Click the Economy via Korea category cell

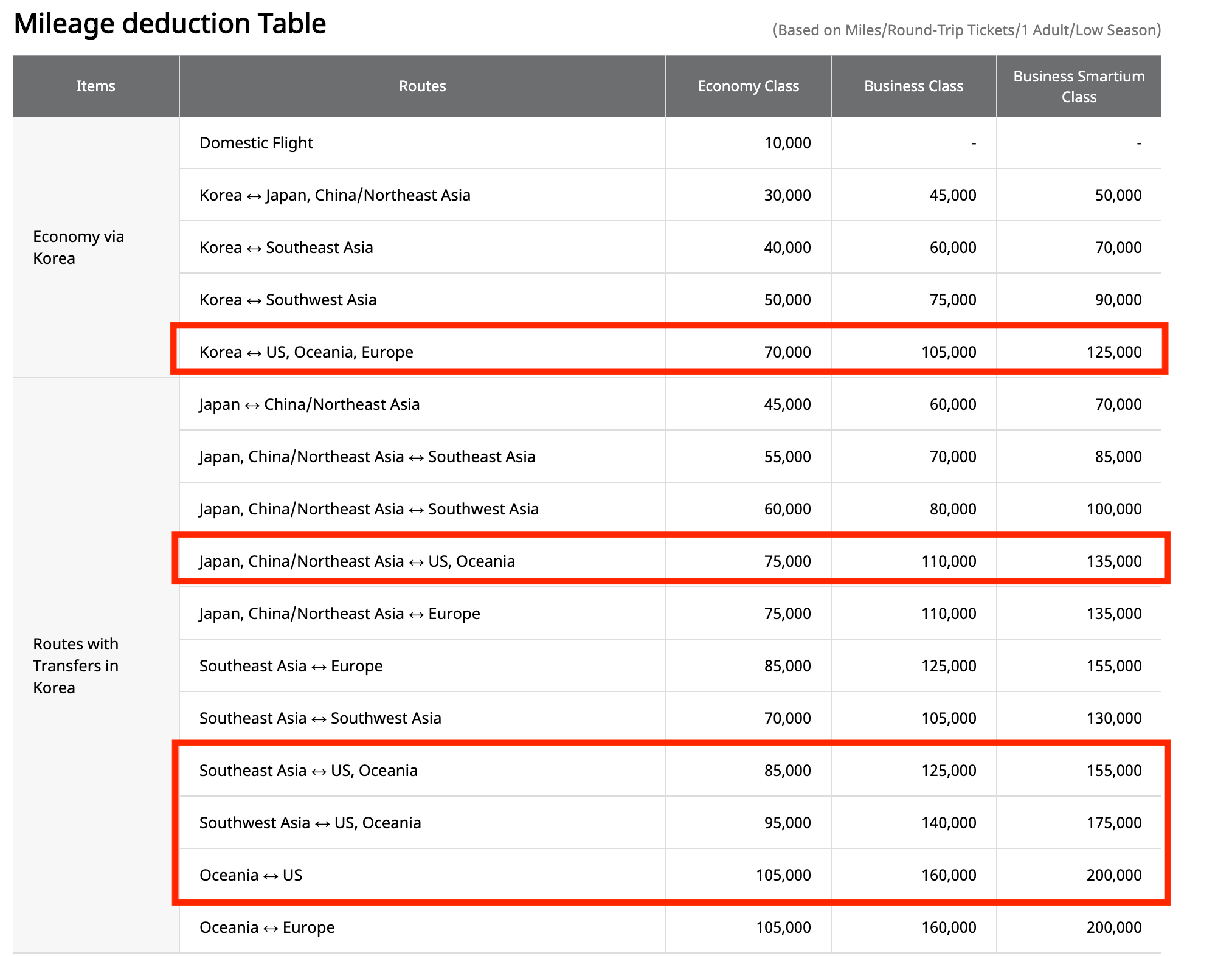pos(78,247)
